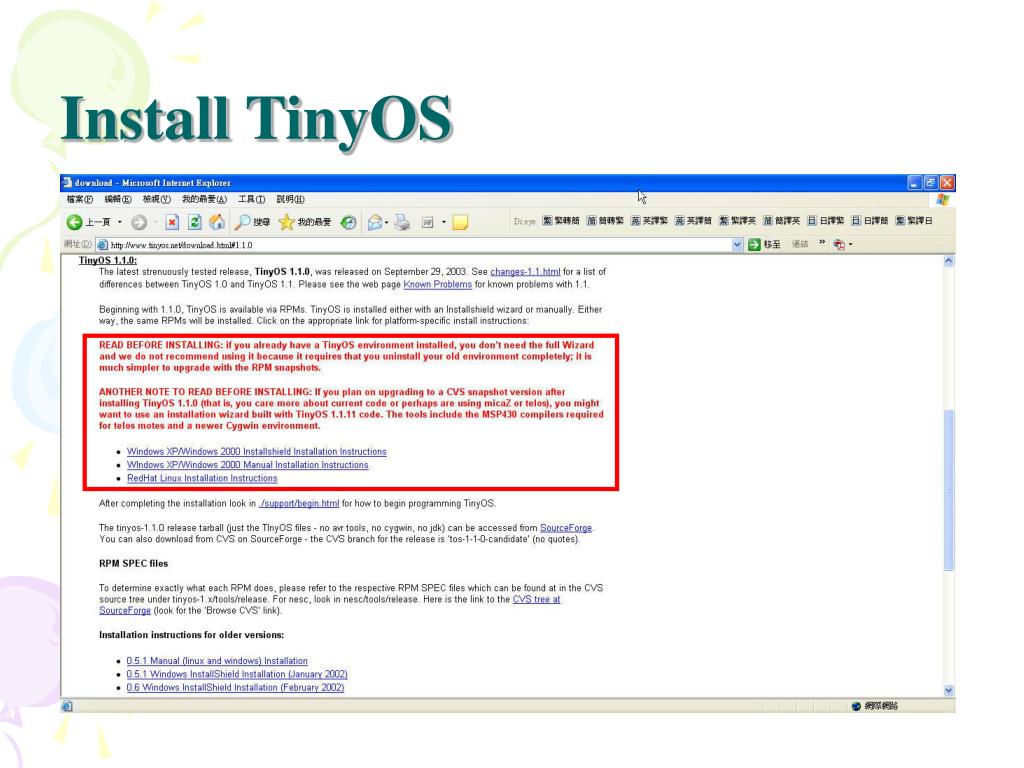Open the 檢視(V) View menu
1024x768 pixels.
(157, 199)
